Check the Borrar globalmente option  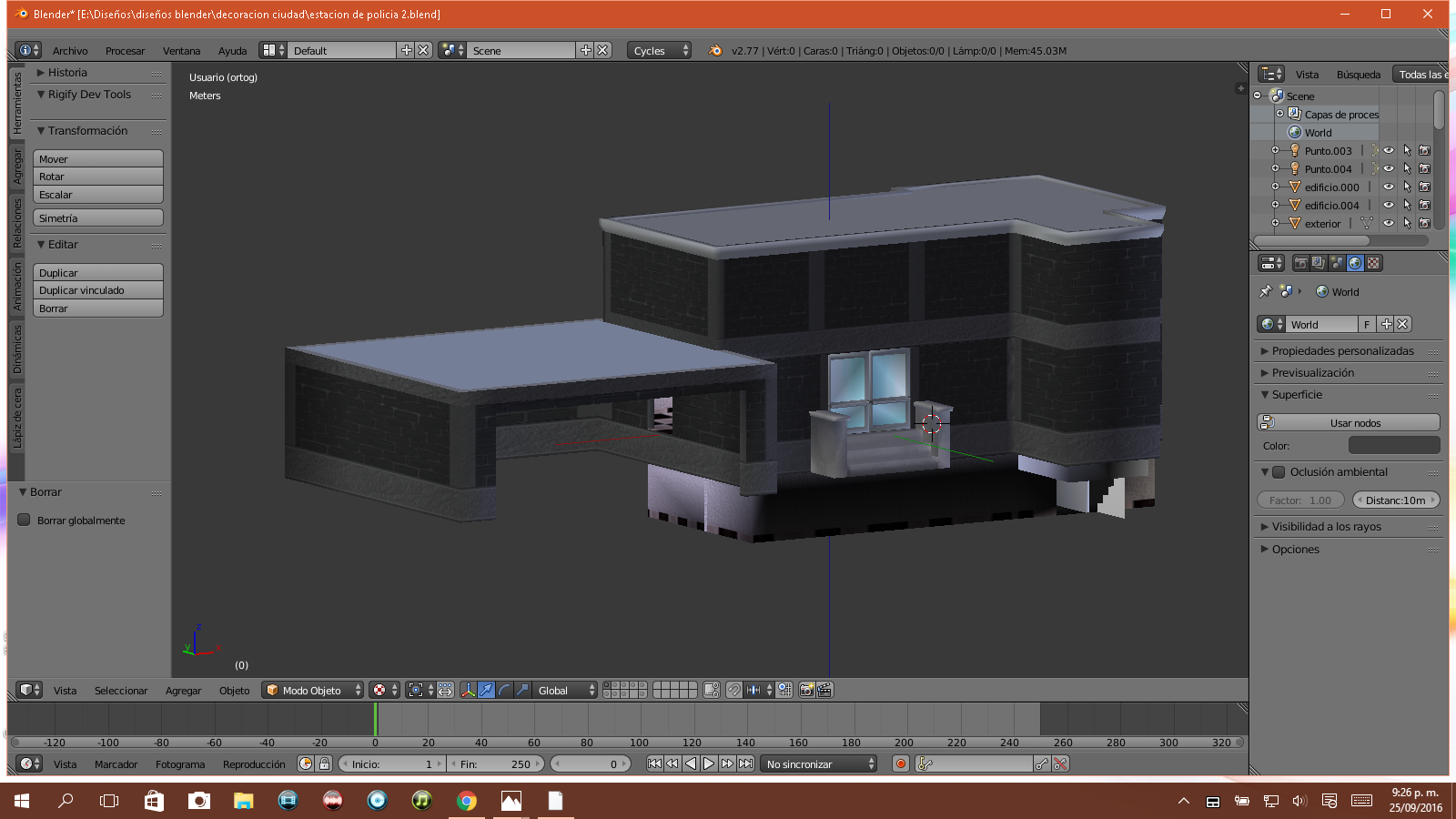tap(25, 521)
